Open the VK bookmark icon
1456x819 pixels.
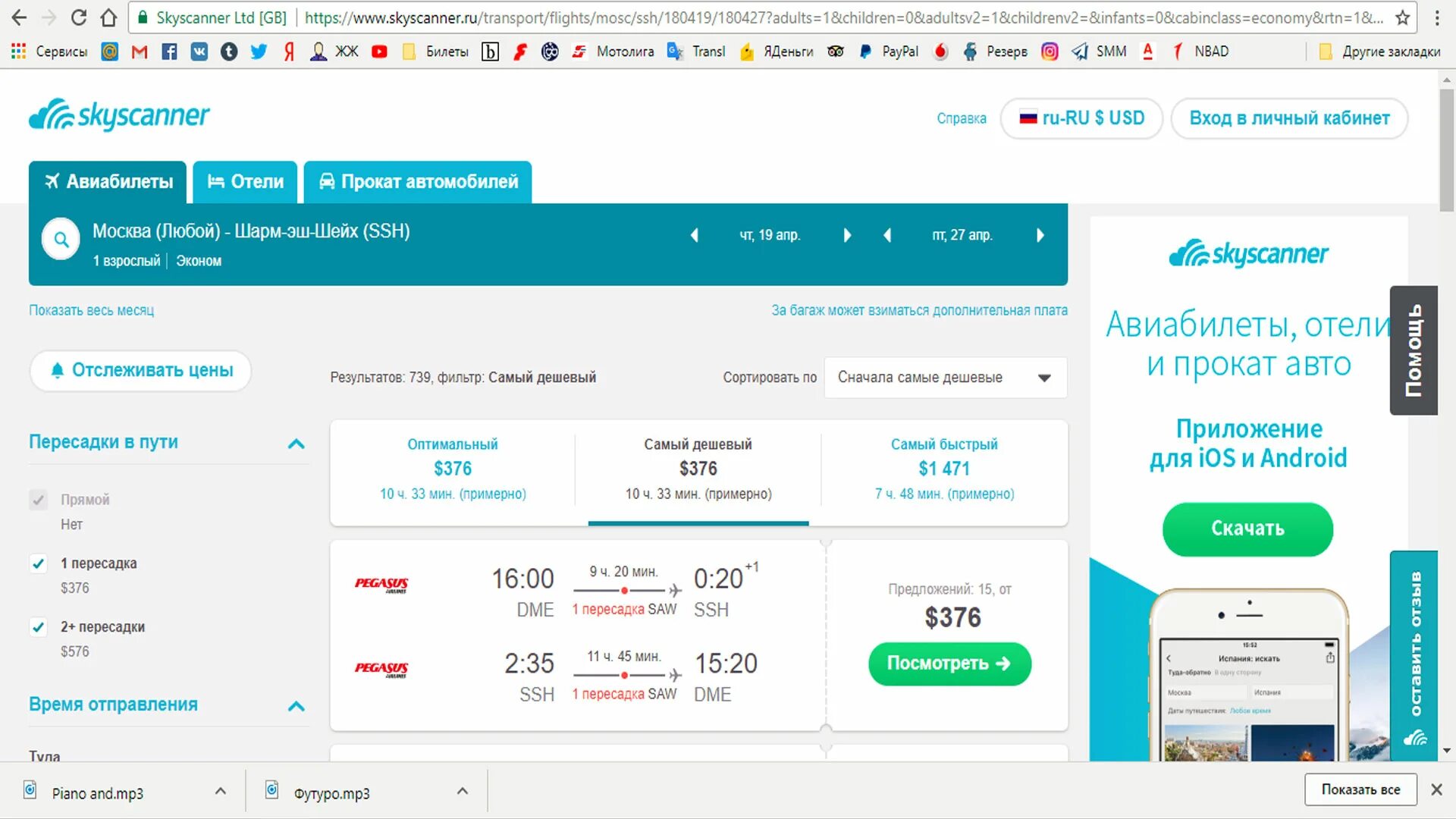click(199, 52)
